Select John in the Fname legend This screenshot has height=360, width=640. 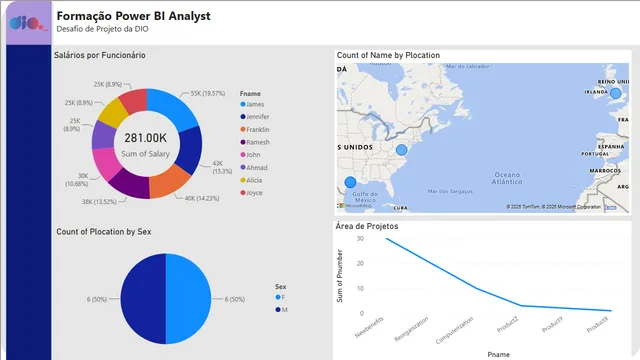click(250, 155)
